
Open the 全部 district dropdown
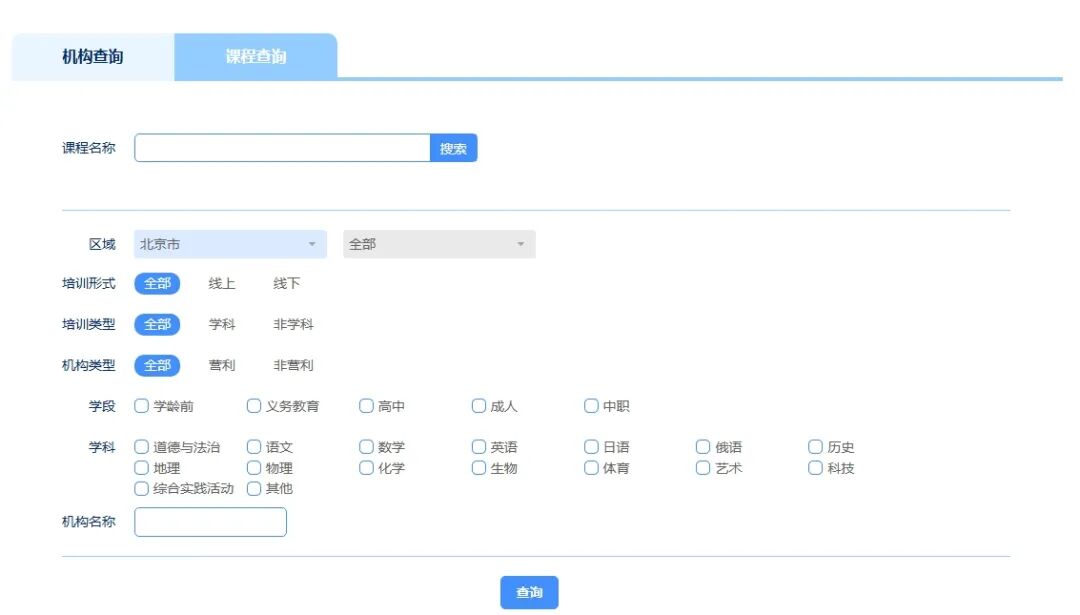pos(439,244)
